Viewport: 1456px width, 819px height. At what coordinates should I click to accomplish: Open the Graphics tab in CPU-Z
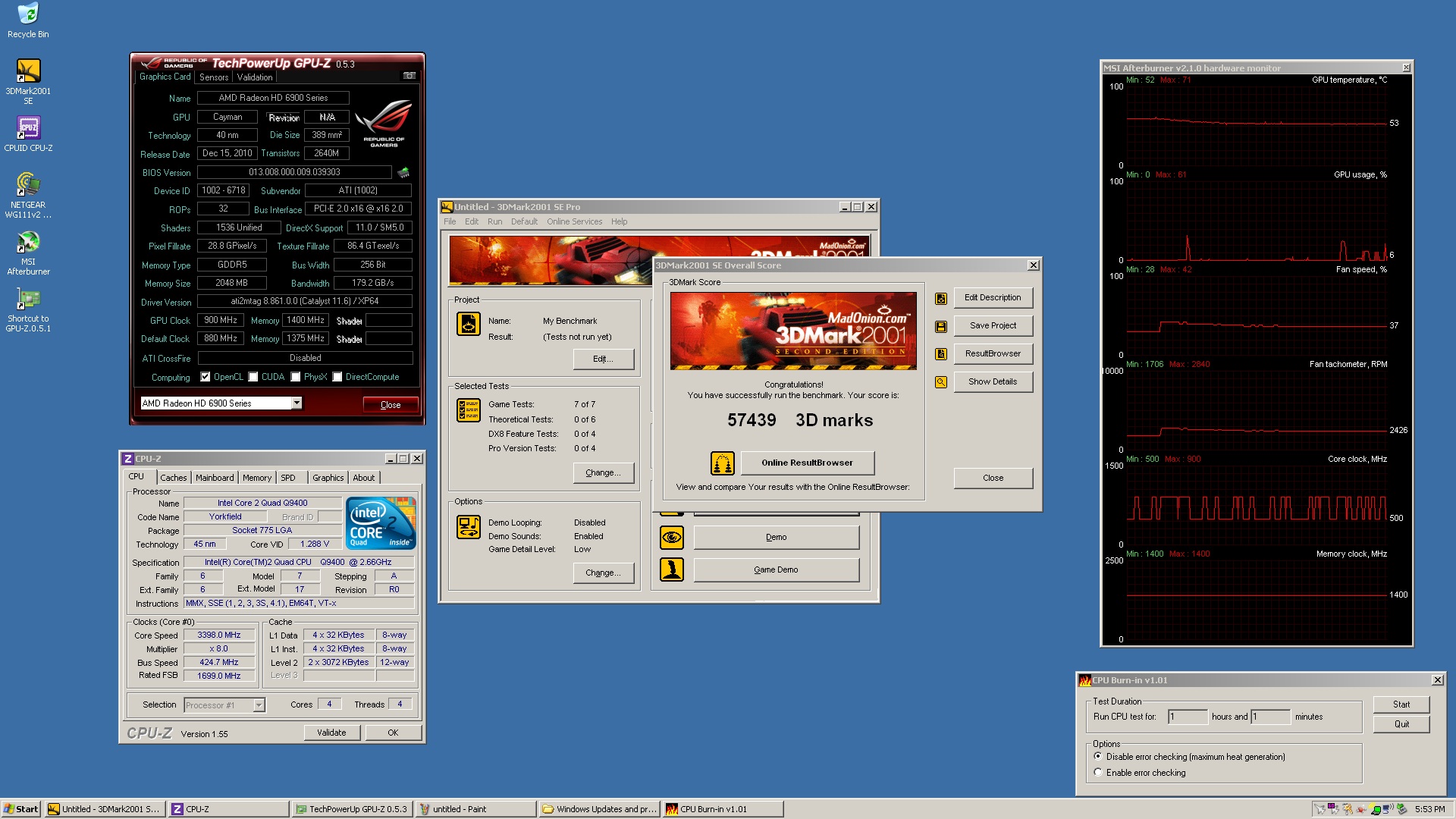pyautogui.click(x=328, y=478)
